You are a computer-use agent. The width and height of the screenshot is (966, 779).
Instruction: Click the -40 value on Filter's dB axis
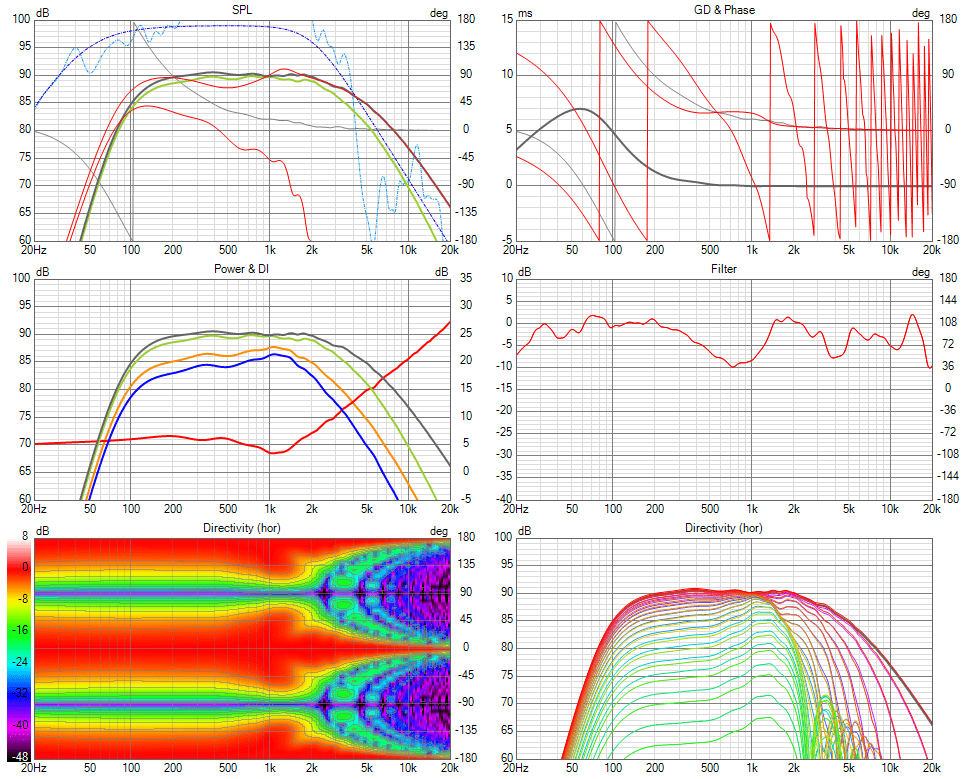click(505, 499)
